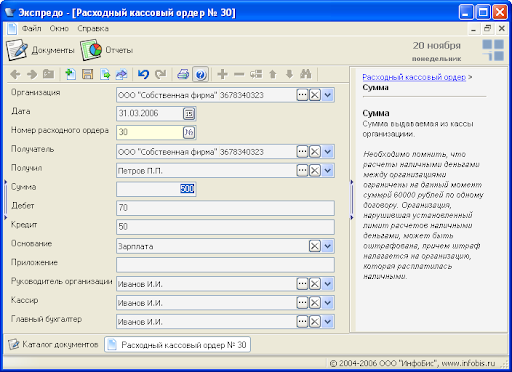Image resolution: width=512 pixels, height=372 pixels.
Task: Open the Отчеты reports section
Action: pos(107,50)
